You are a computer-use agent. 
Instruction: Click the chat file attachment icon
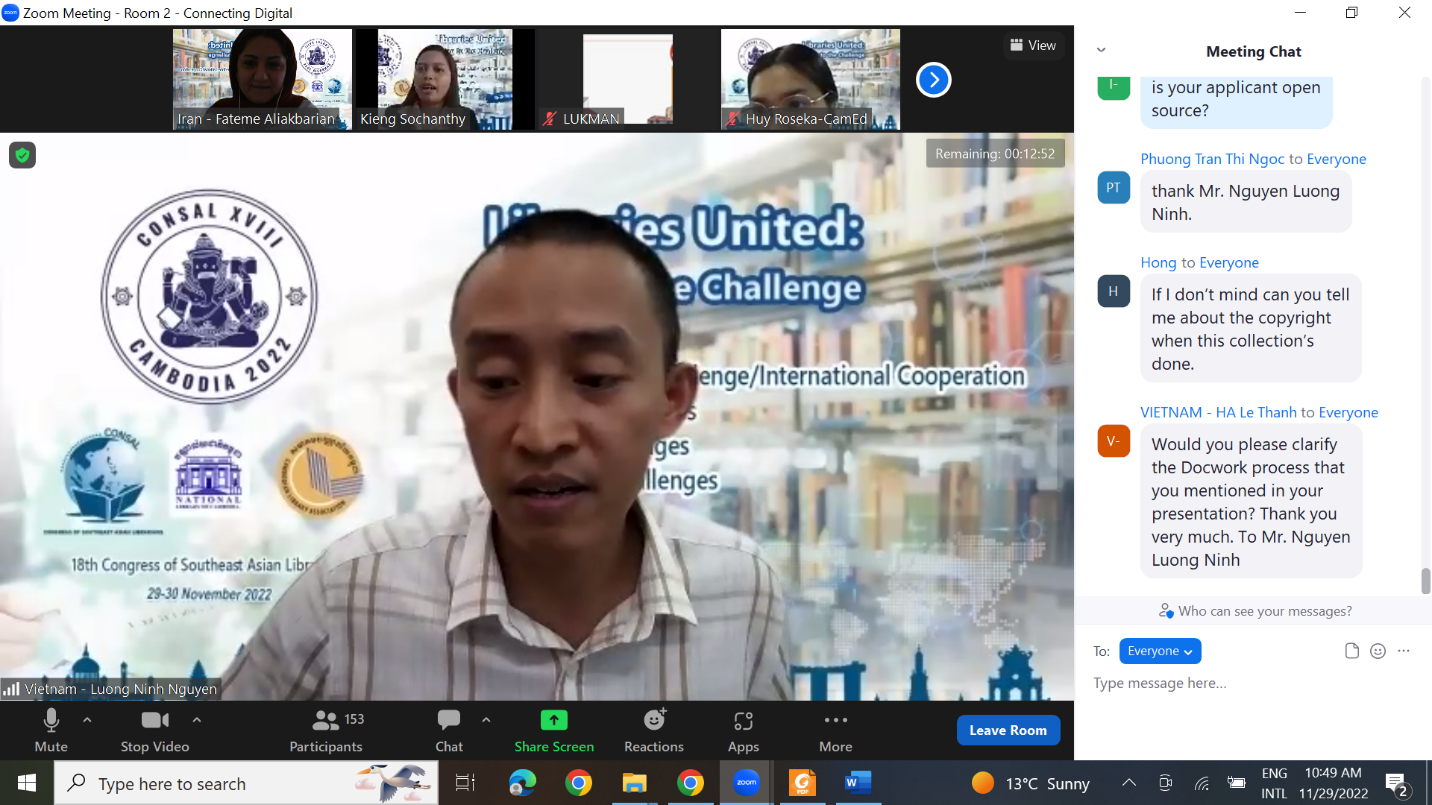1352,651
